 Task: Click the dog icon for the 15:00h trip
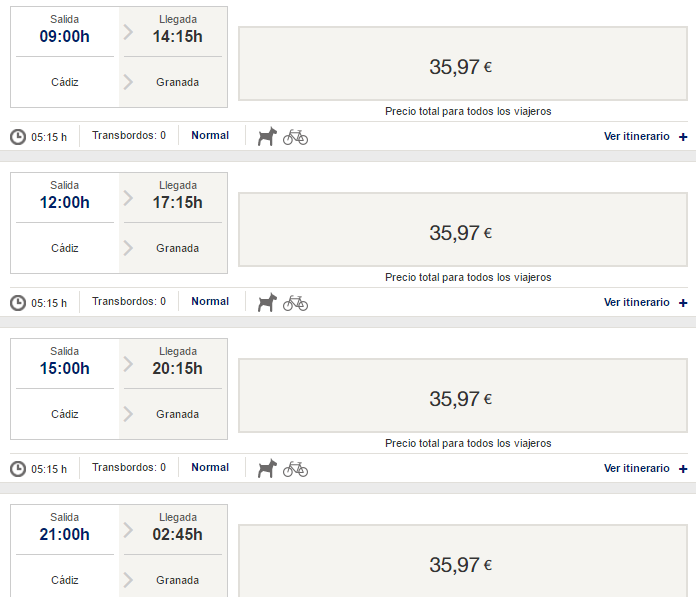[x=266, y=468]
